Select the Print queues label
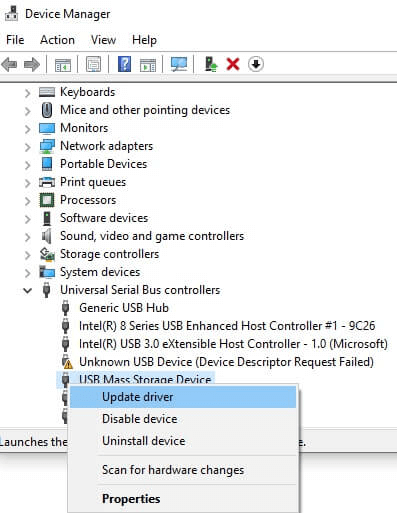The width and height of the screenshot is (397, 513). coord(93,182)
